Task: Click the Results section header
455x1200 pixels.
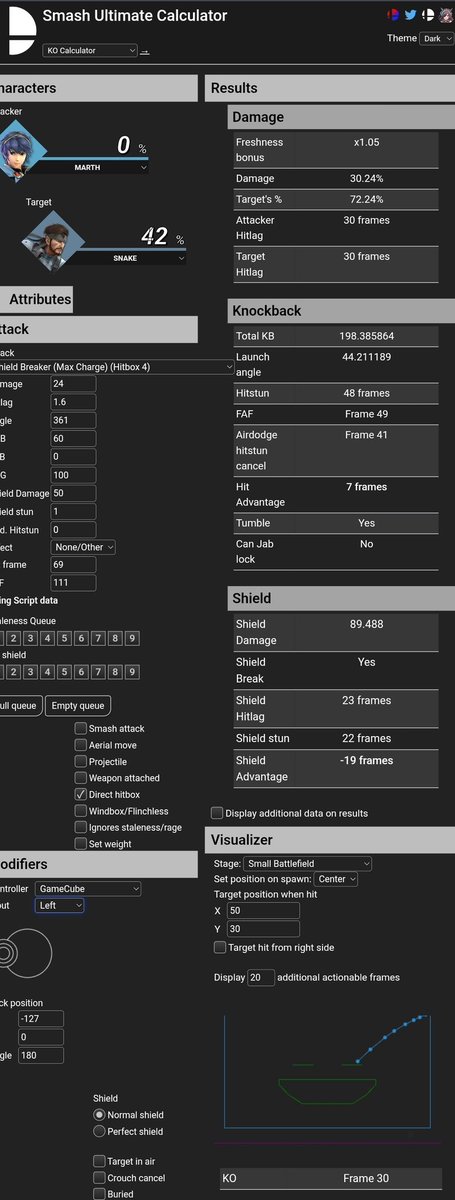Action: 330,88
